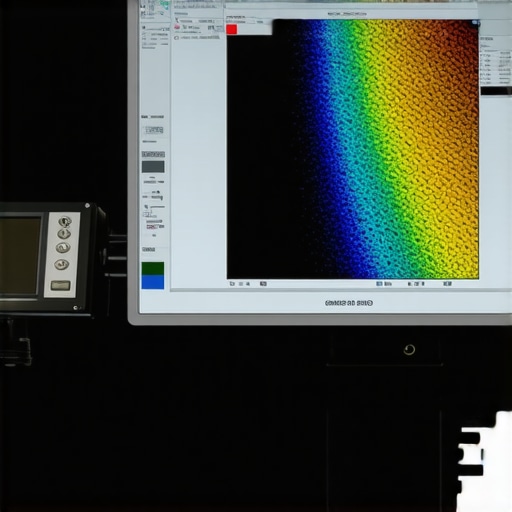
Task: Click the red square above the heatmap
Action: tap(232, 29)
